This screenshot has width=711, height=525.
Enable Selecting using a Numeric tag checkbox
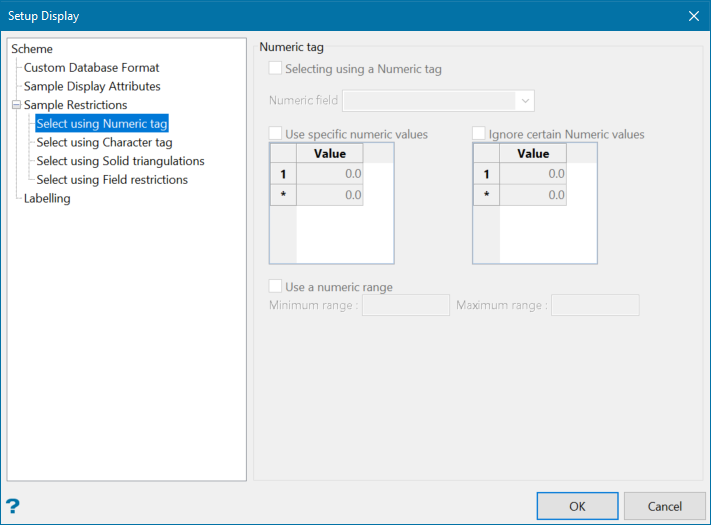coord(275,70)
